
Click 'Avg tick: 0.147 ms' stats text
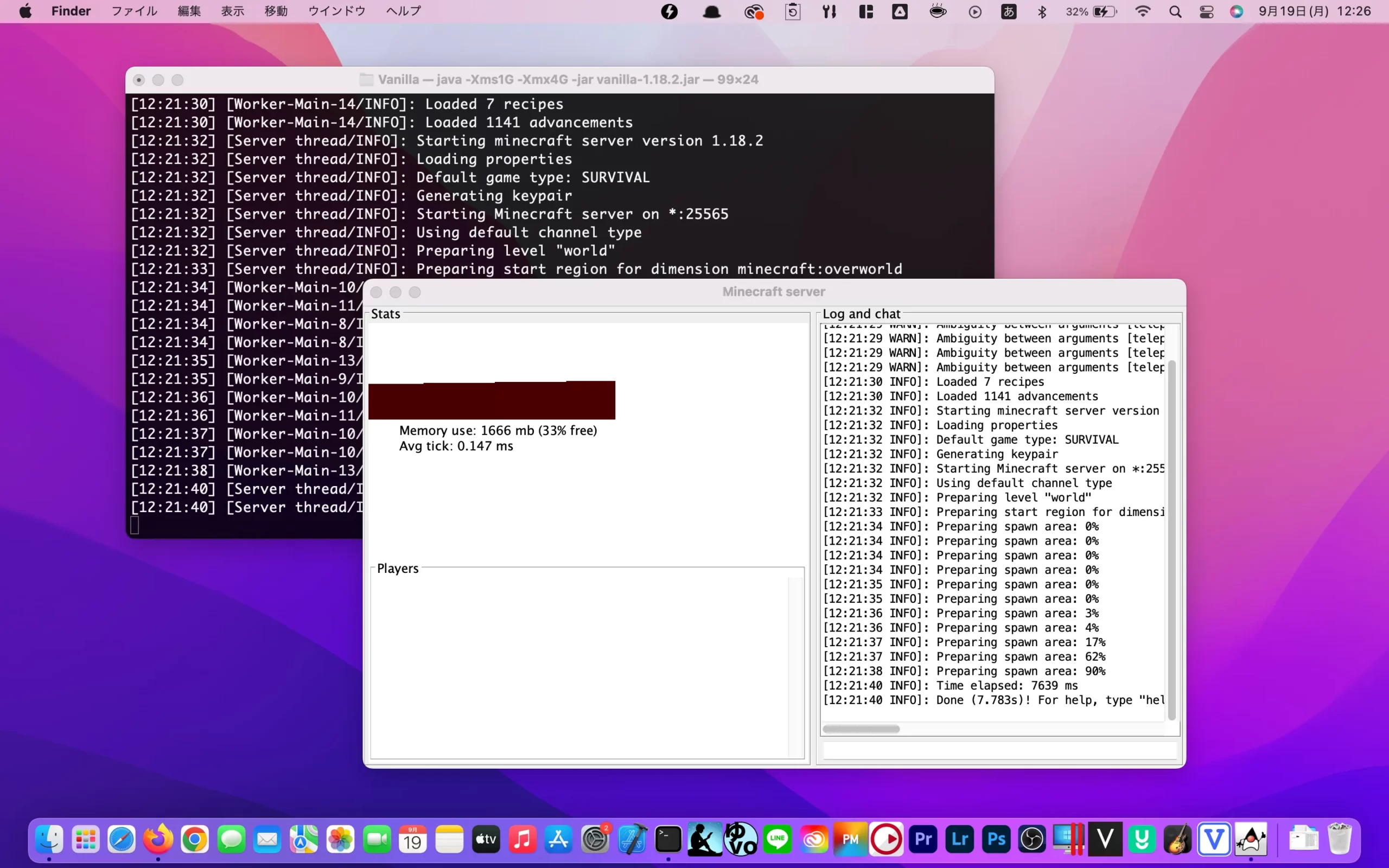[x=456, y=446]
